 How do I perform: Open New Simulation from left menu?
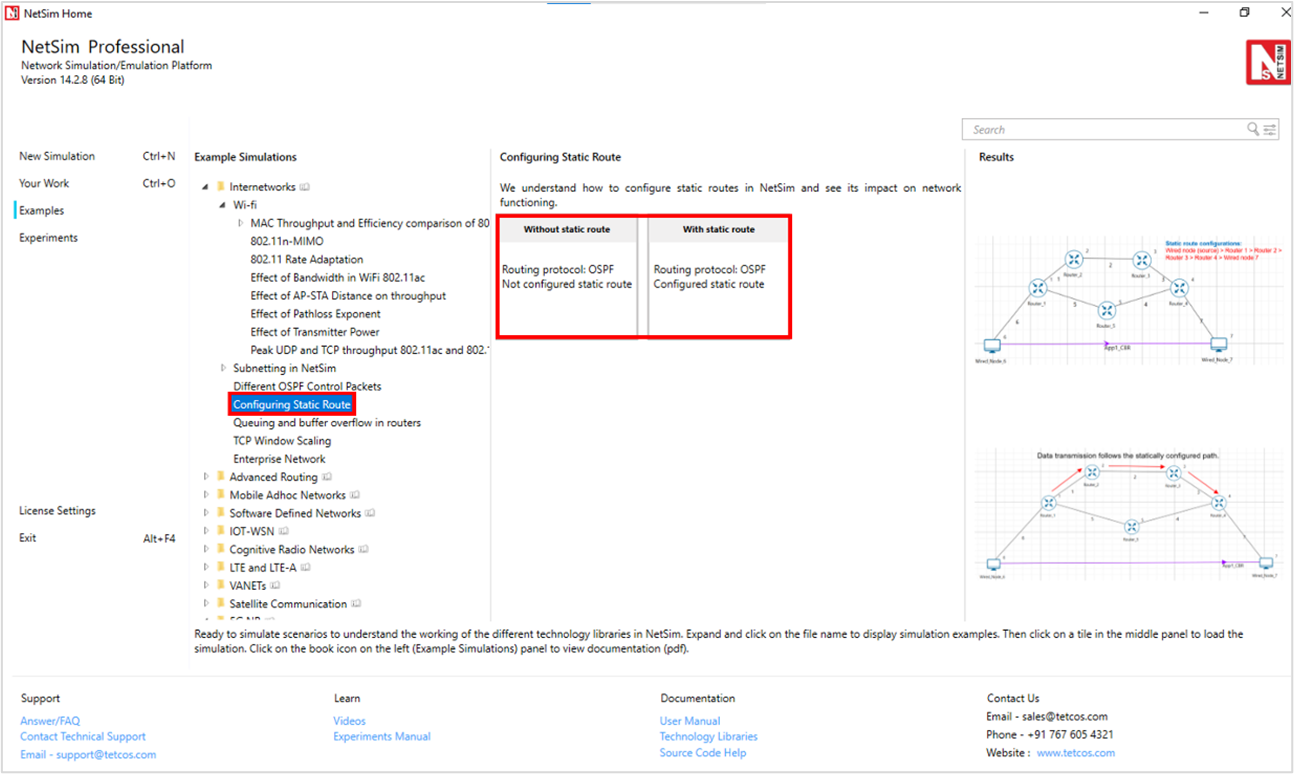(57, 156)
